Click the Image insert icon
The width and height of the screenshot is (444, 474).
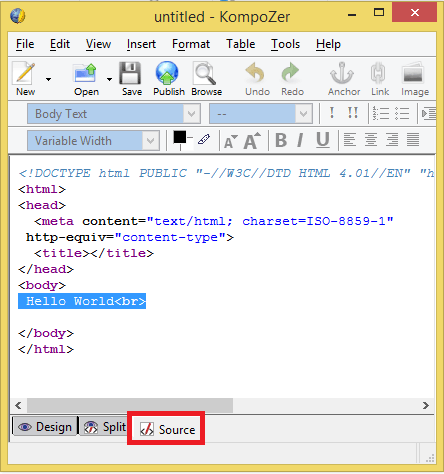[413, 73]
